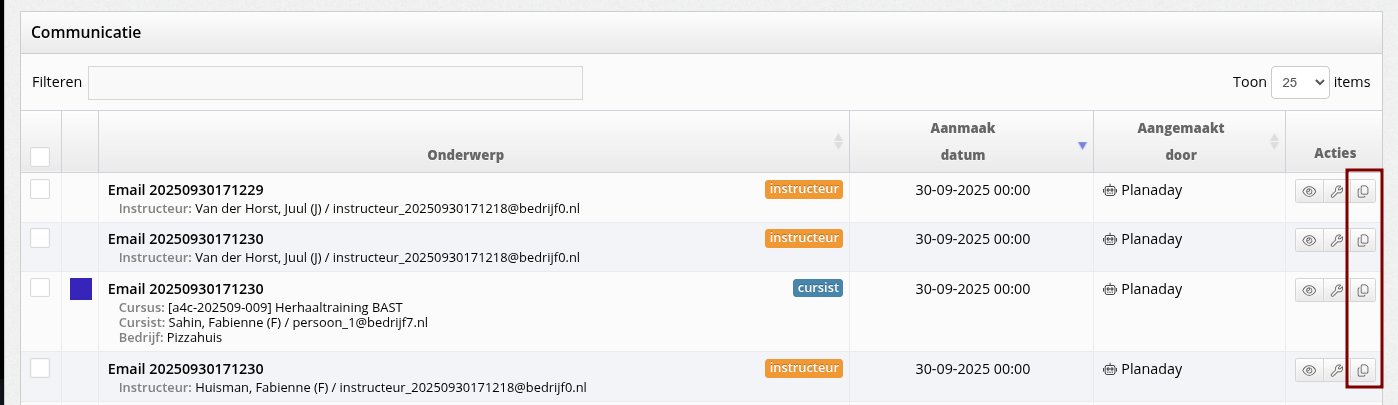
Task: Duplicate the Pizzahuis cursist email
Action: pos(1362,291)
